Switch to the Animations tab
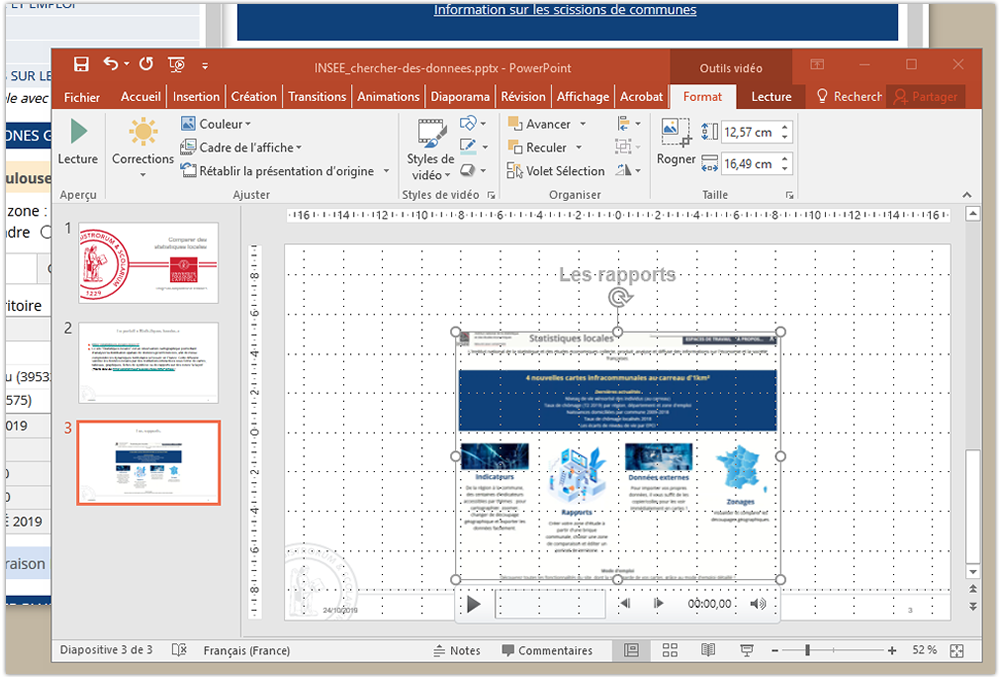 [x=387, y=97]
